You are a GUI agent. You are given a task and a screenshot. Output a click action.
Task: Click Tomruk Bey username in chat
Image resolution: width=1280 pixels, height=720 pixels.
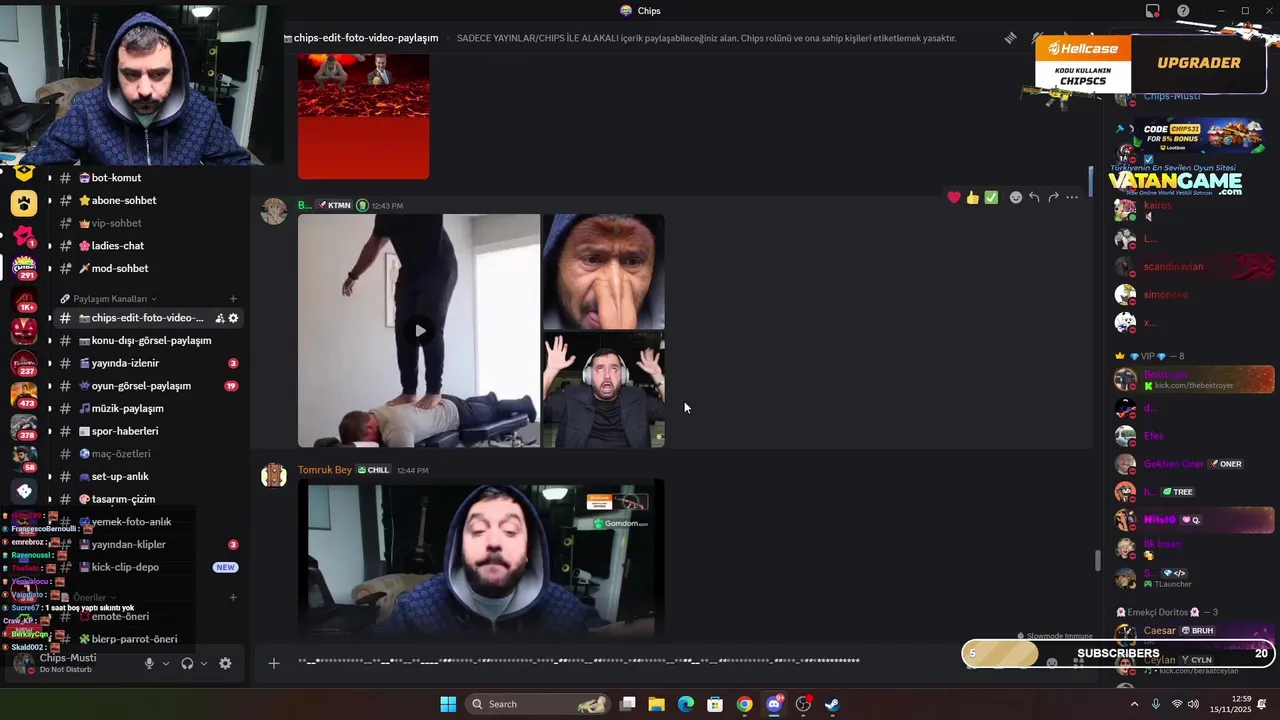pyautogui.click(x=325, y=470)
